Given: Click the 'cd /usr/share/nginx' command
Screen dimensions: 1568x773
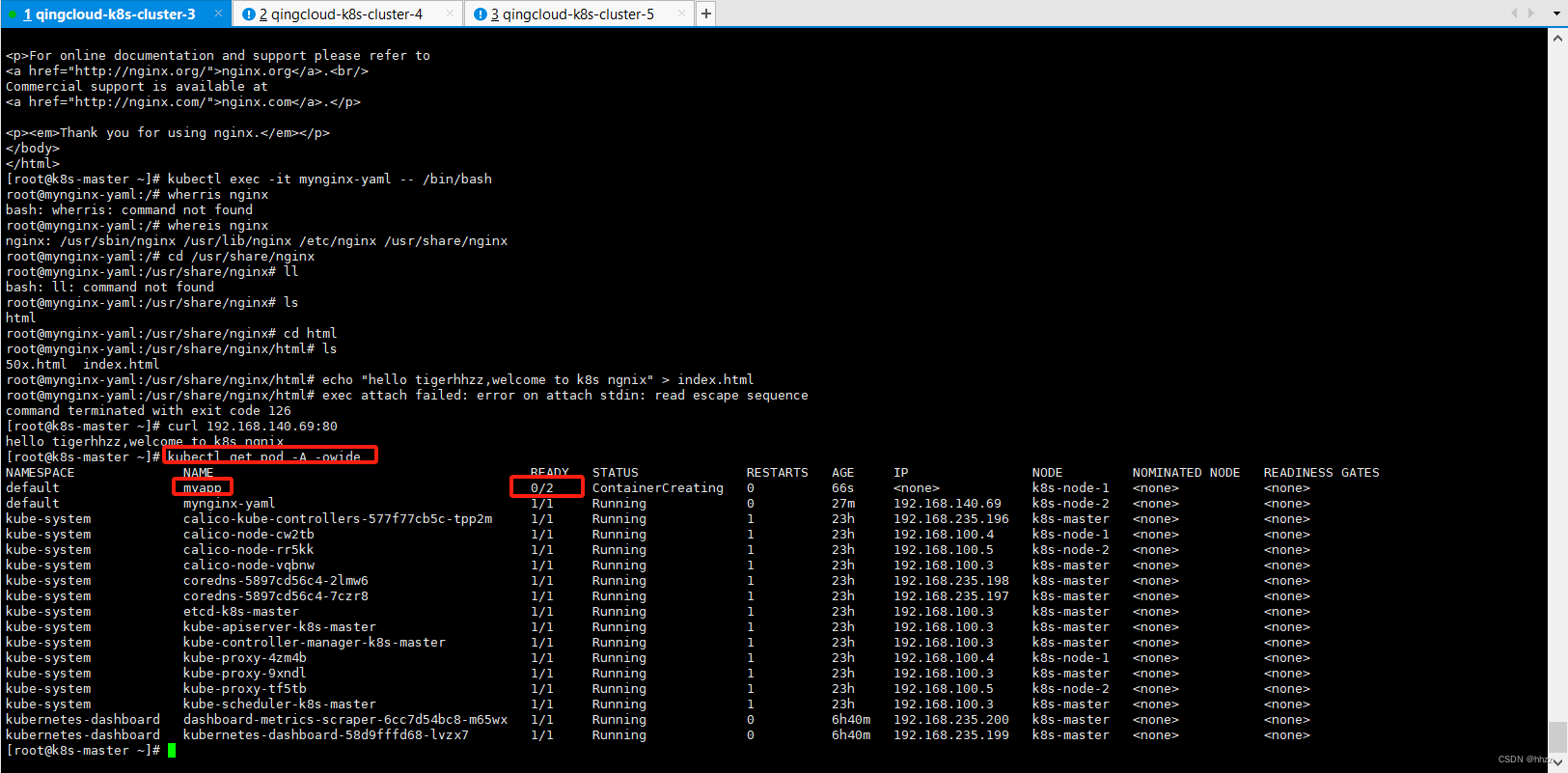Looking at the screenshot, I should (x=241, y=256).
